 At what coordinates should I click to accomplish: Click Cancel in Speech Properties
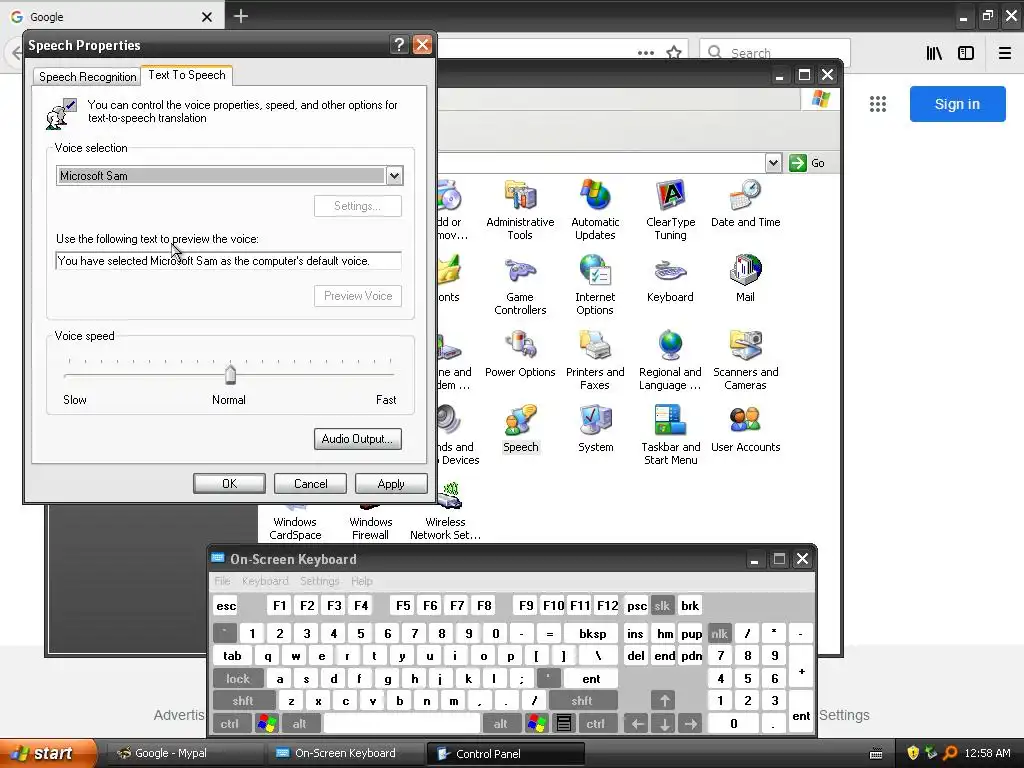(x=310, y=484)
